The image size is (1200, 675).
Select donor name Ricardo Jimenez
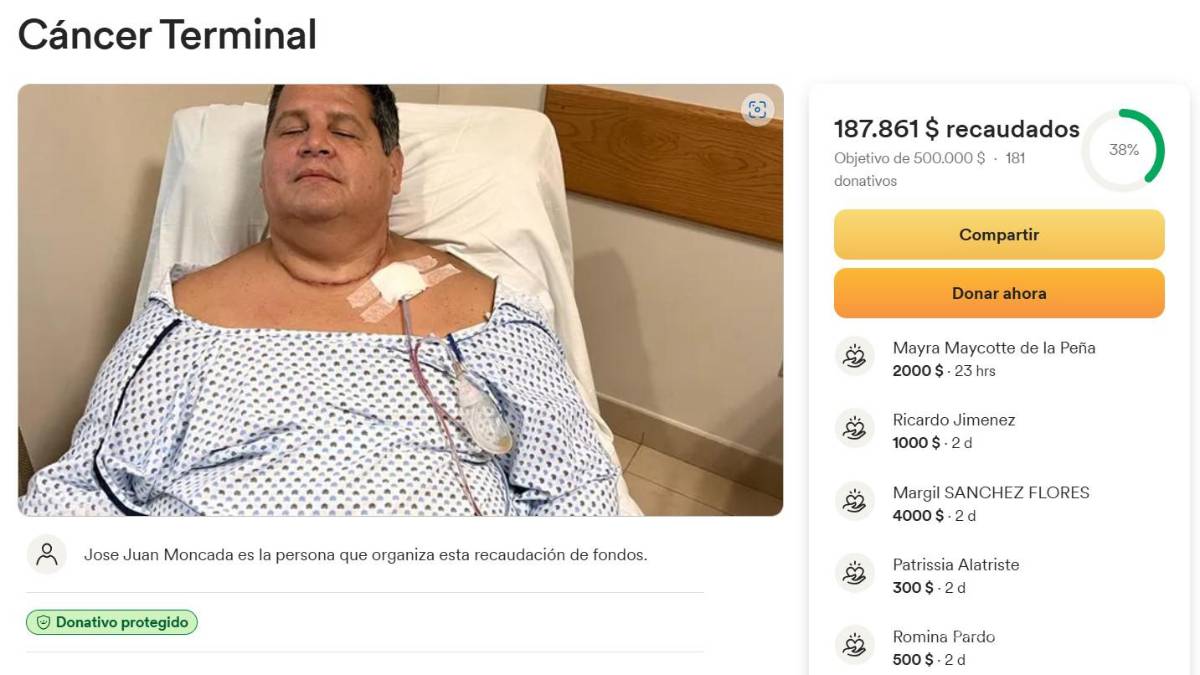[953, 420]
